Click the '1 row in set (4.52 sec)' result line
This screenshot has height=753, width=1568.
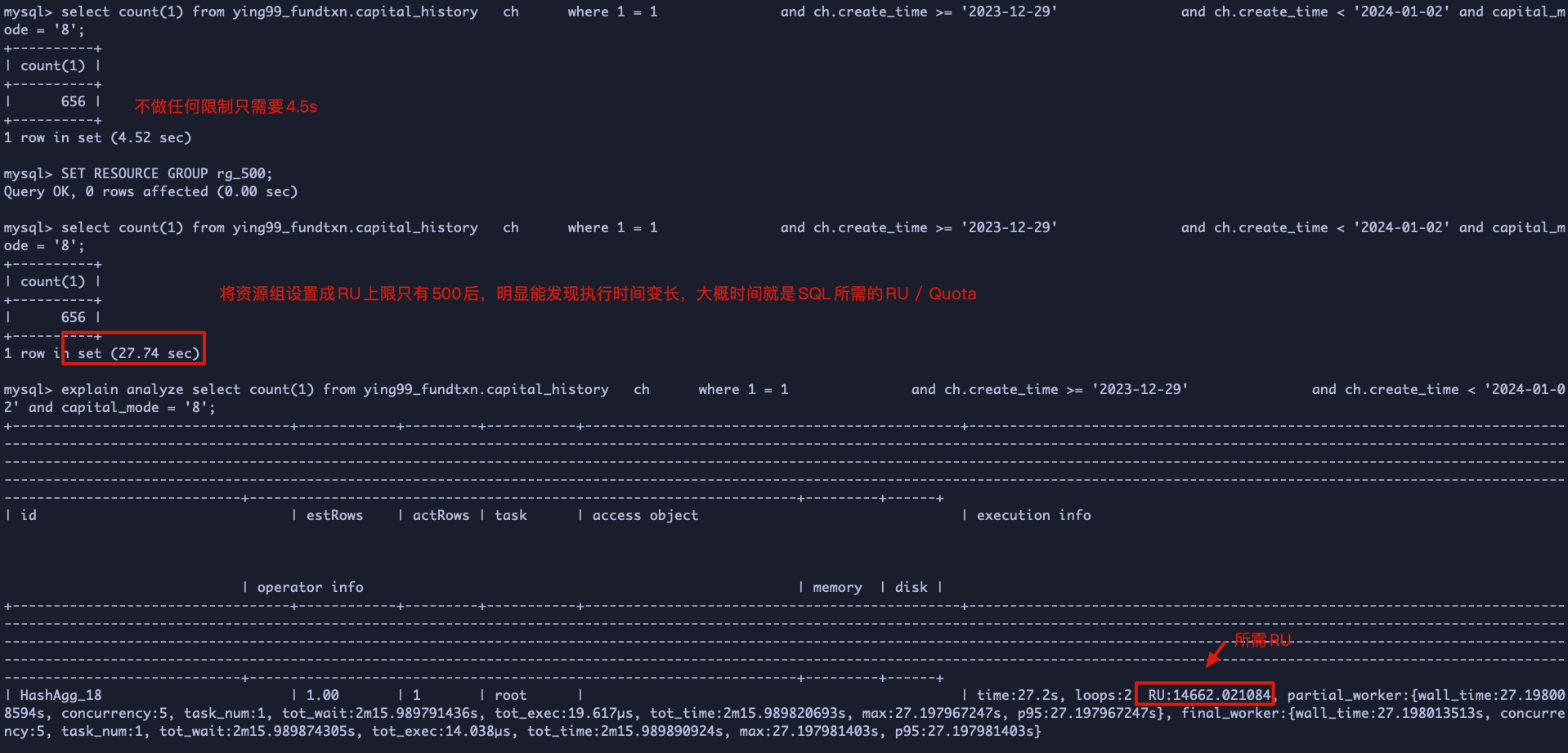pos(97,137)
